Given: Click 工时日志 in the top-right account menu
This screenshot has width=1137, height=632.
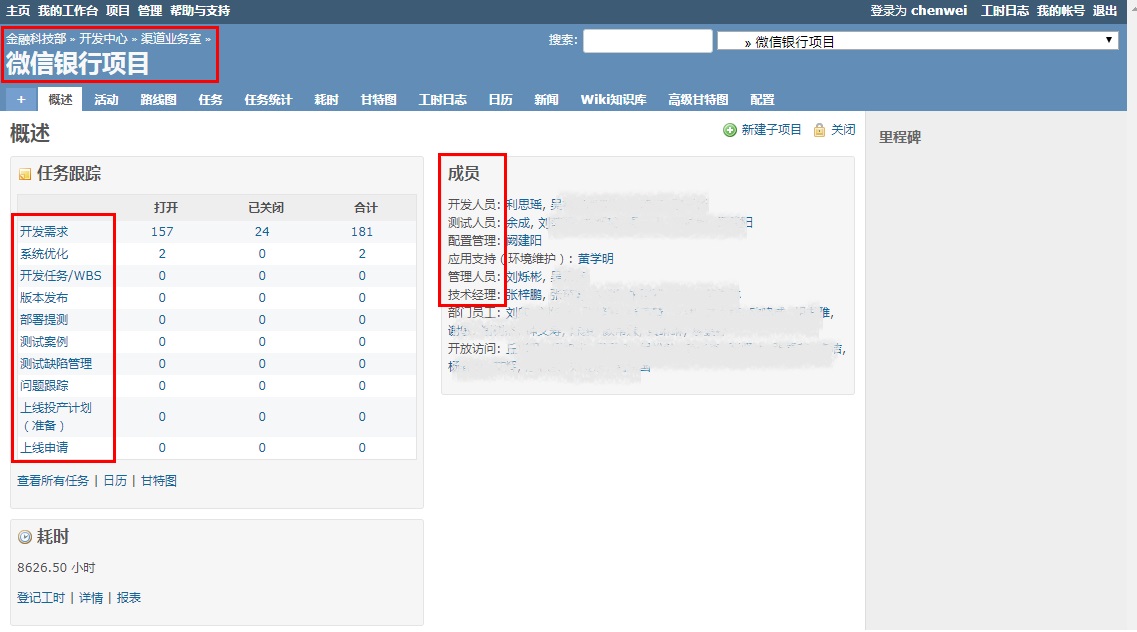Looking at the screenshot, I should tap(1005, 10).
